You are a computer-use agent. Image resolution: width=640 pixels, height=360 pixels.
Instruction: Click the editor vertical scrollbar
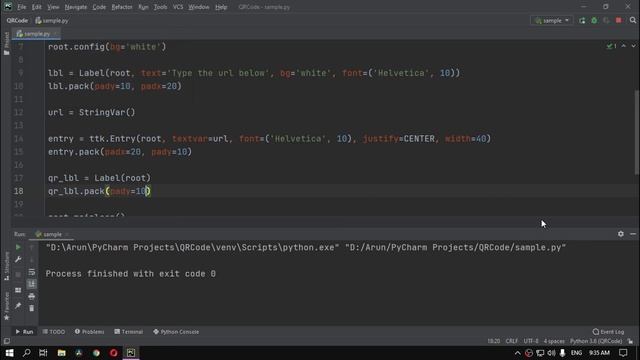[637, 133]
